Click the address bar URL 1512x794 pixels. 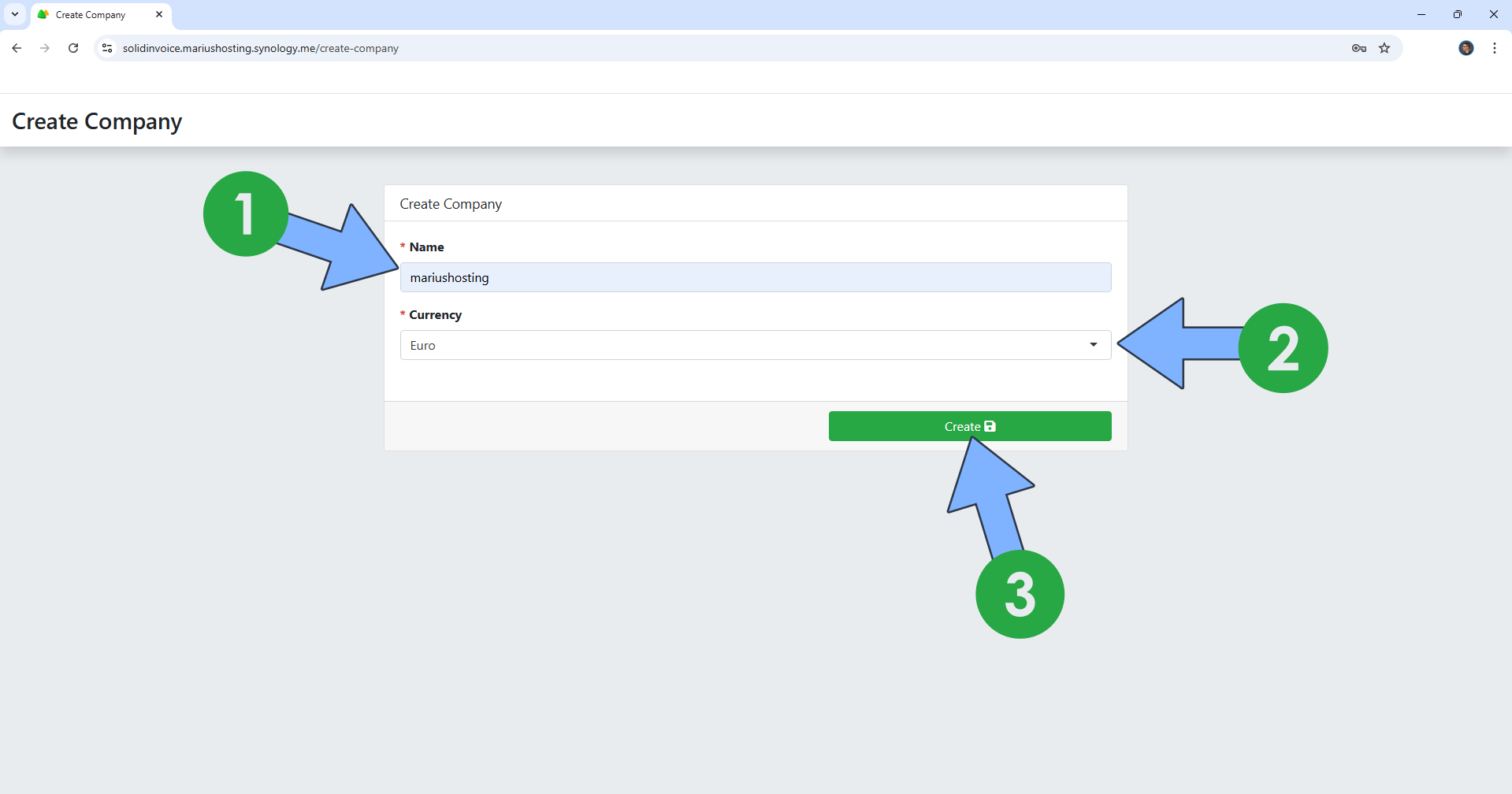tap(261, 48)
